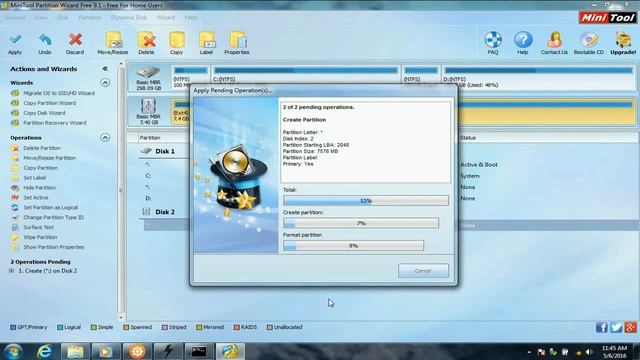This screenshot has width=640, height=360.
Task: Open the Help menu
Action: (191, 18)
